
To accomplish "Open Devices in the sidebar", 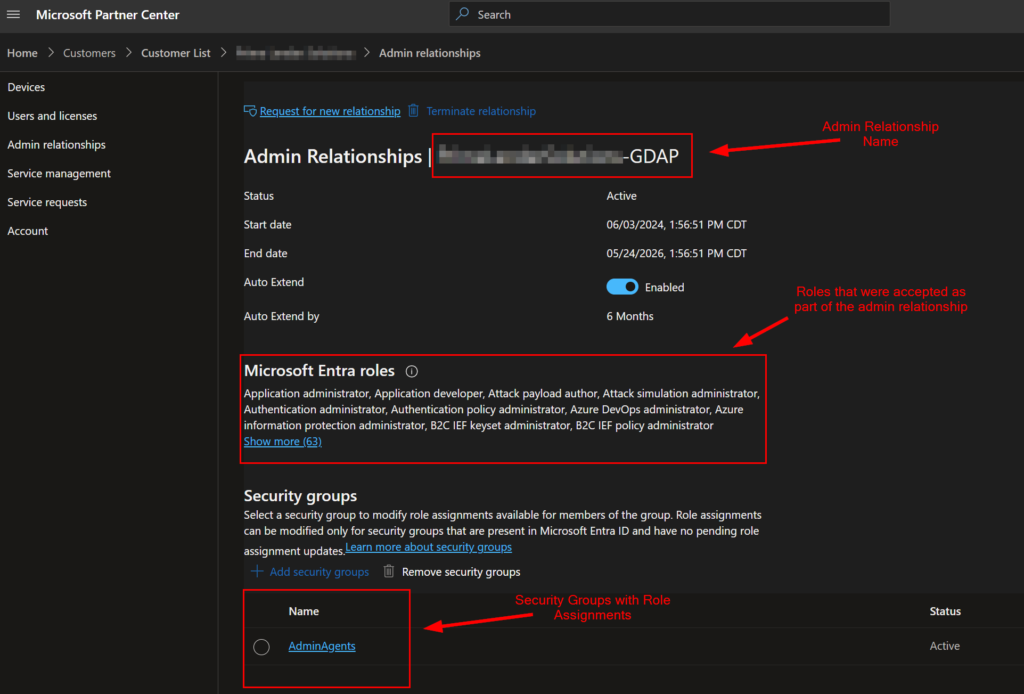I will (26, 88).
